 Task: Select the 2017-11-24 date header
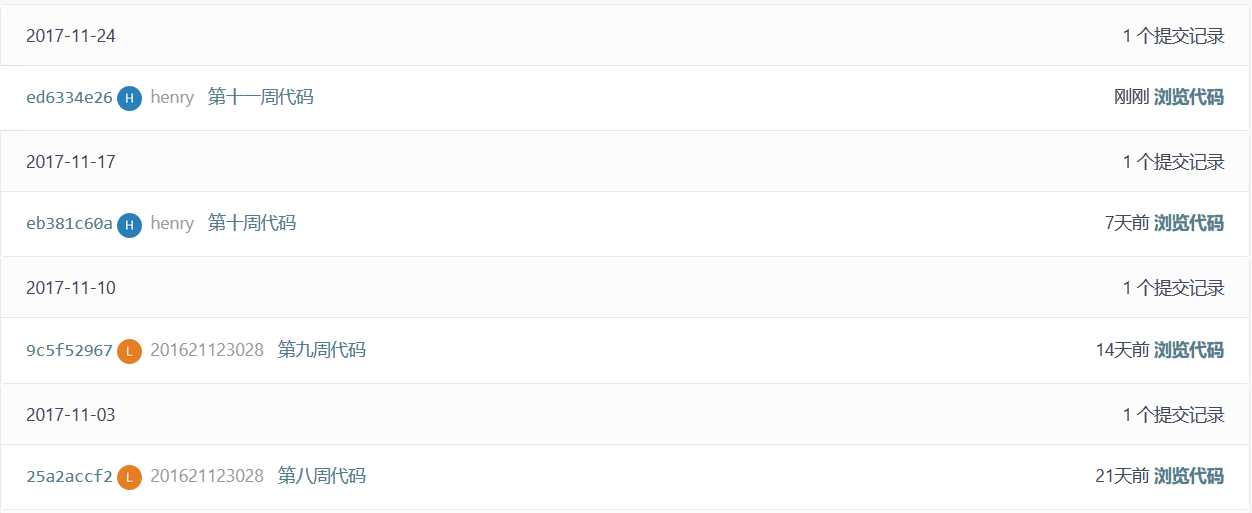pyautogui.click(x=71, y=36)
